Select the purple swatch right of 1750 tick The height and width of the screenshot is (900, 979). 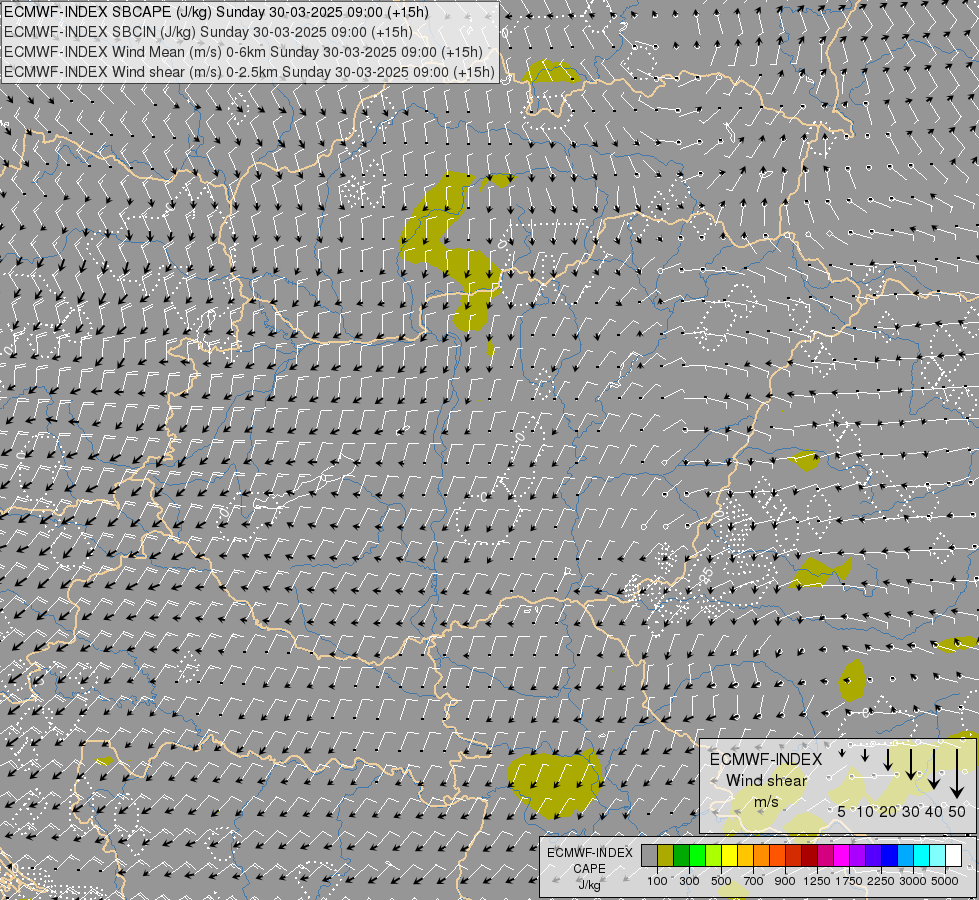click(857, 855)
